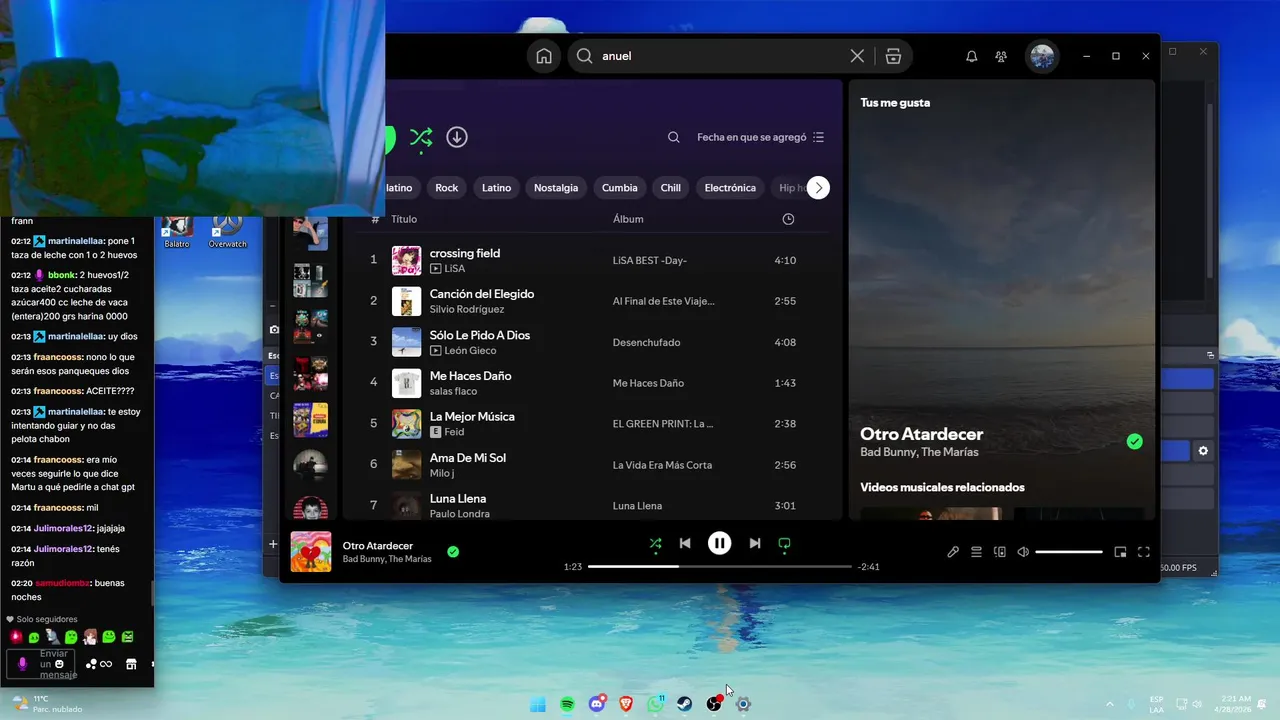Click 'Me Haces Daño' song cover art
This screenshot has height=720, width=1280.
point(406,383)
